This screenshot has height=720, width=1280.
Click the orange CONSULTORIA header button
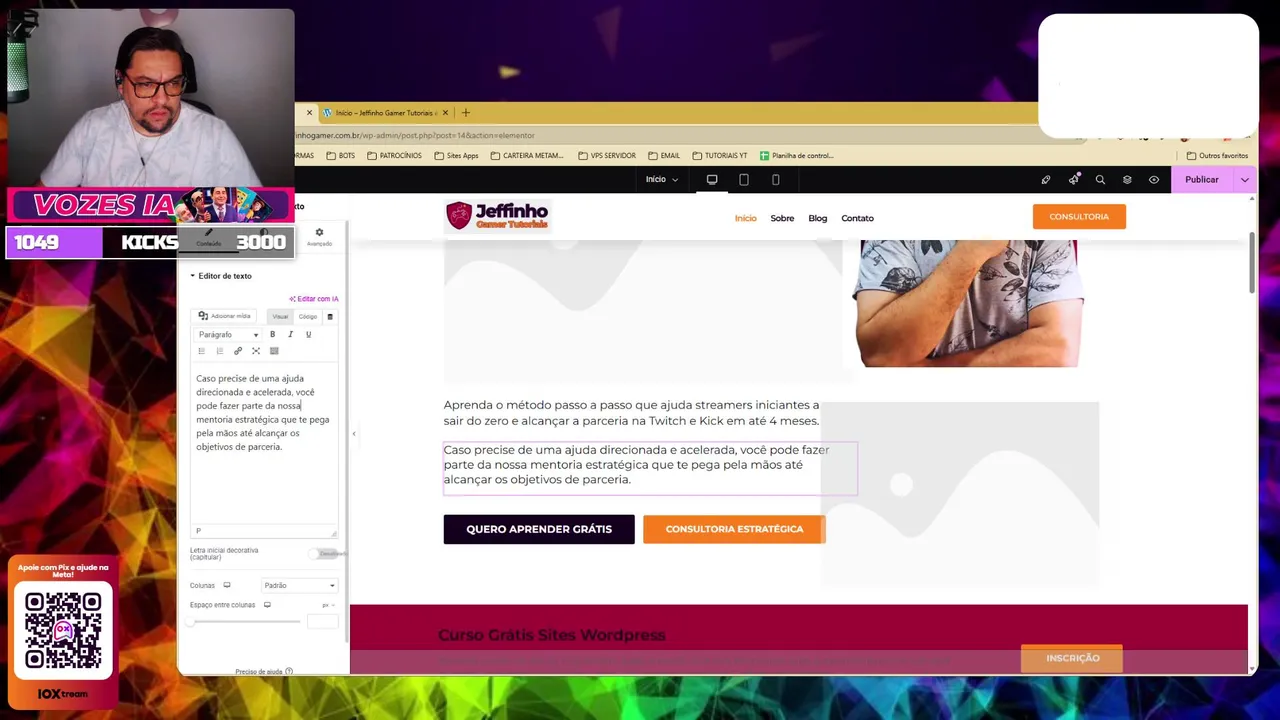coord(1079,217)
